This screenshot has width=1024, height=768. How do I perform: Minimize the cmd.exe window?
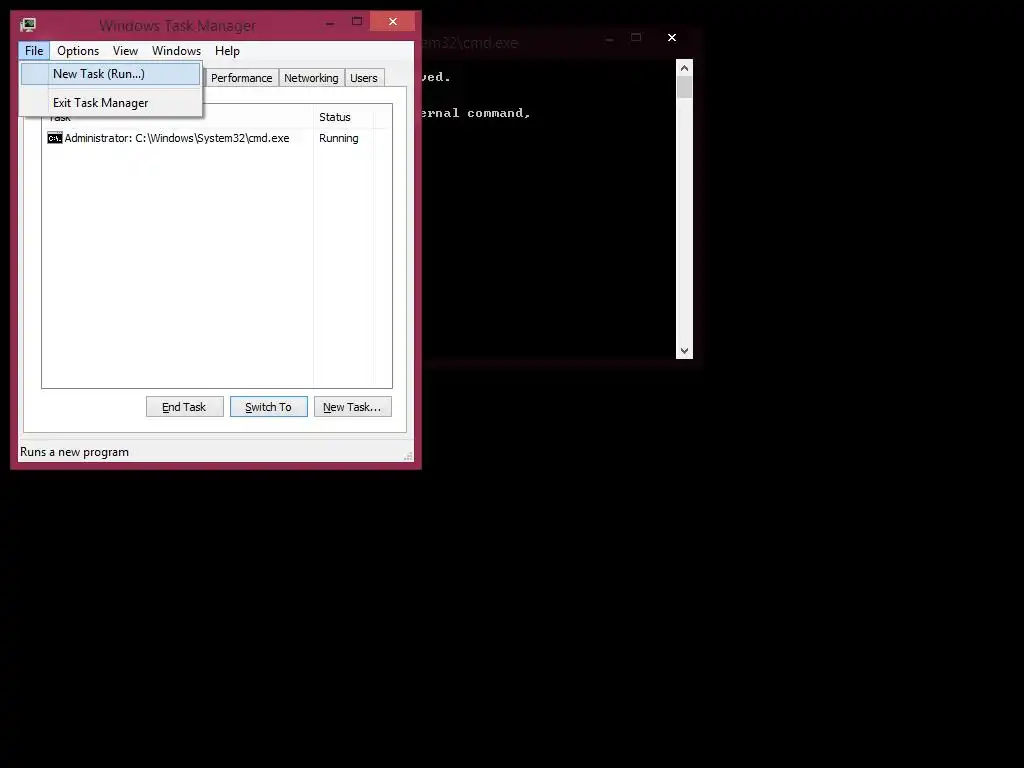coord(609,39)
